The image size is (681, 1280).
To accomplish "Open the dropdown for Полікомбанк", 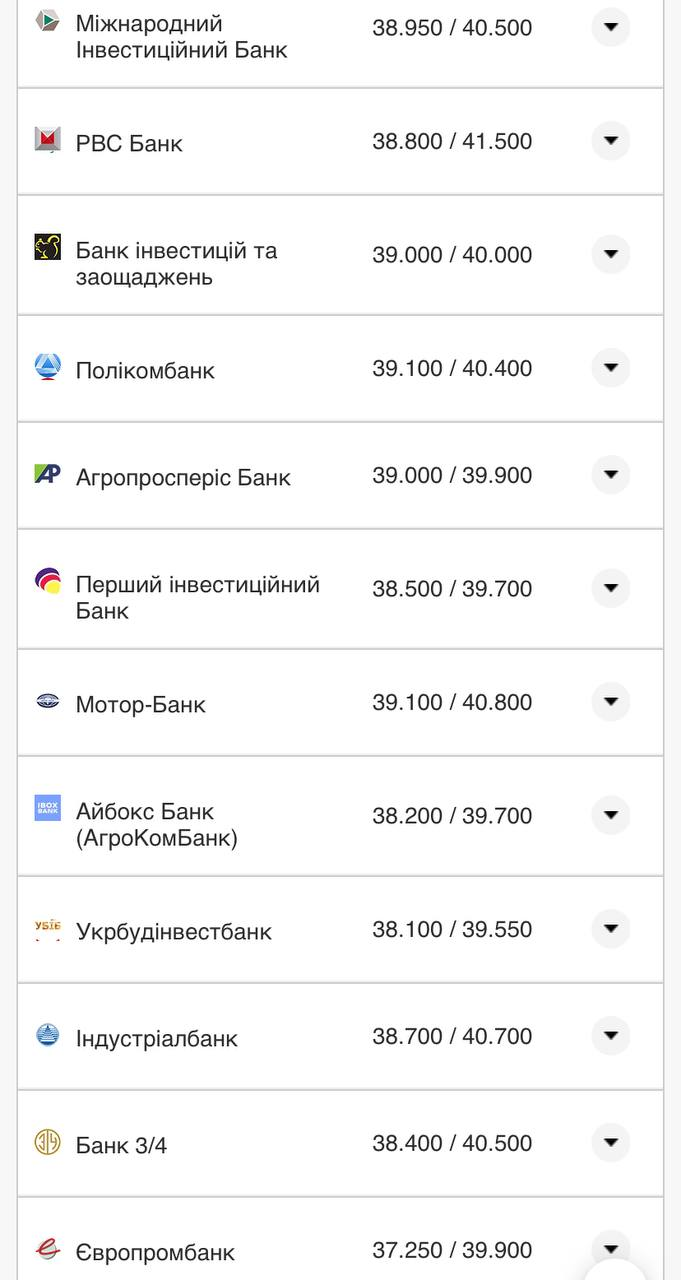I will (610, 367).
